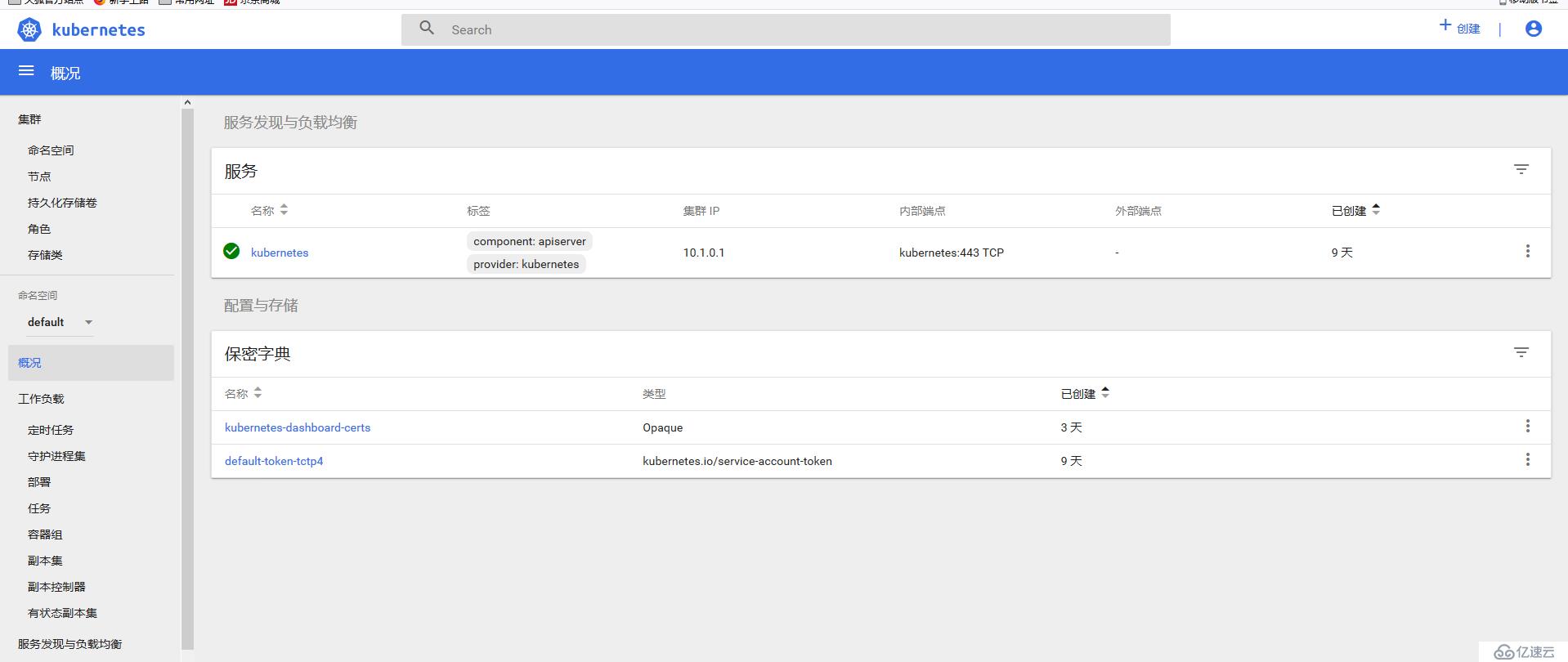Click the provider: kubernetes label chip
Screen dimensions: 1568x662
(526, 264)
